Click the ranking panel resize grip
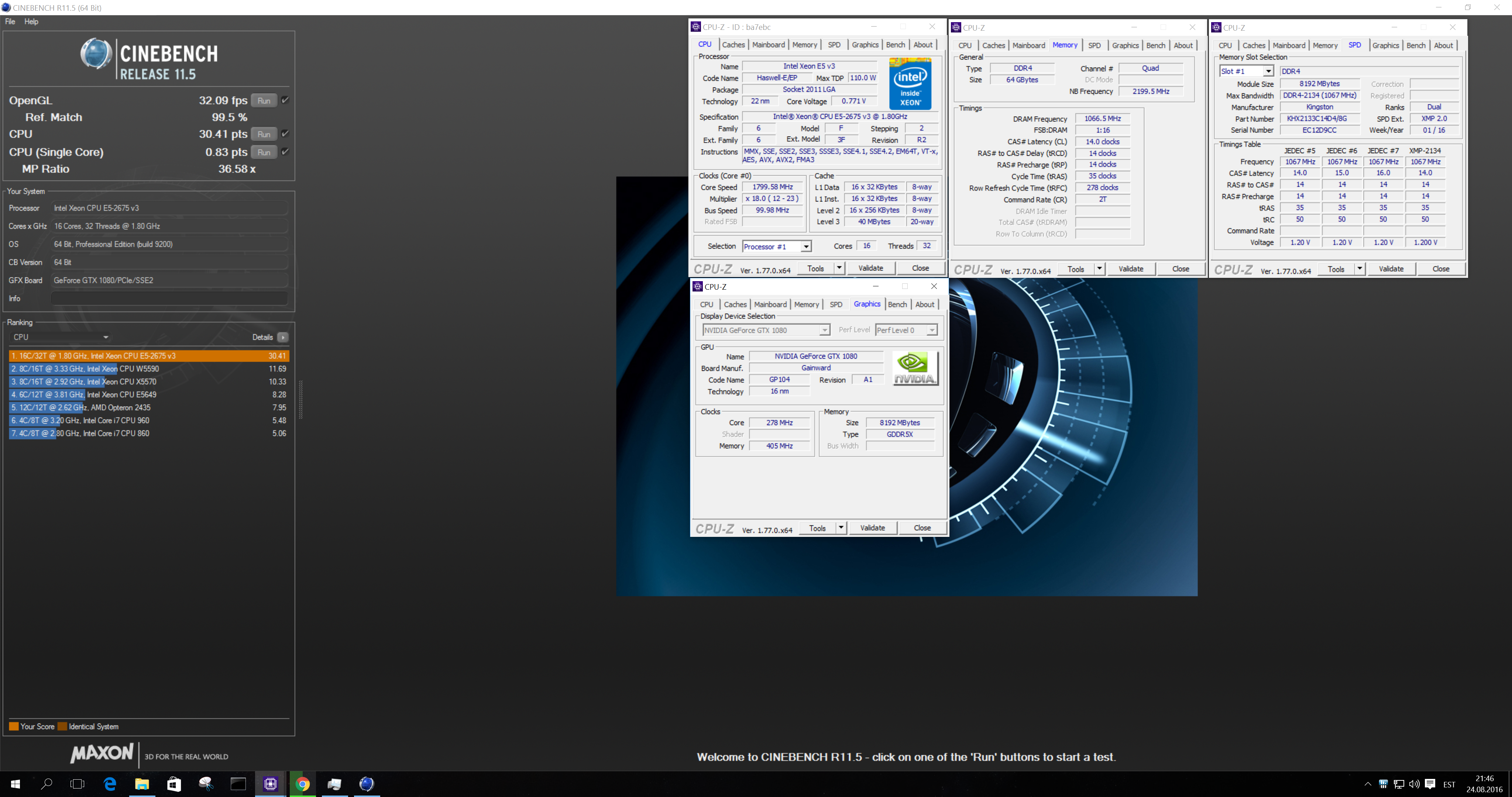The width and height of the screenshot is (1512, 797). 301,400
